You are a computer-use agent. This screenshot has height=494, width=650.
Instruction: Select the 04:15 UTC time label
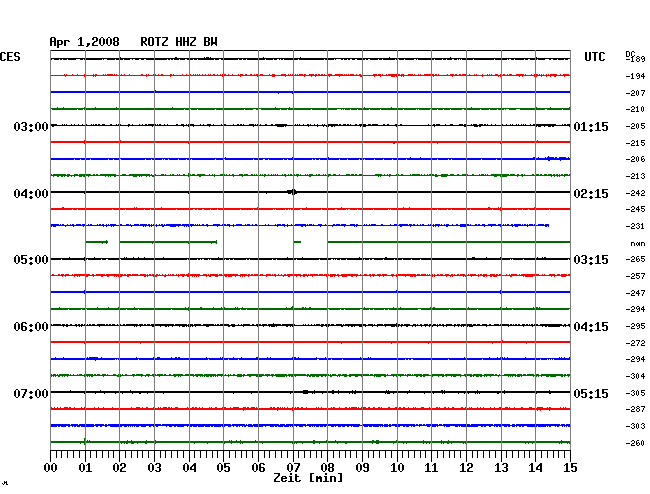(591, 327)
